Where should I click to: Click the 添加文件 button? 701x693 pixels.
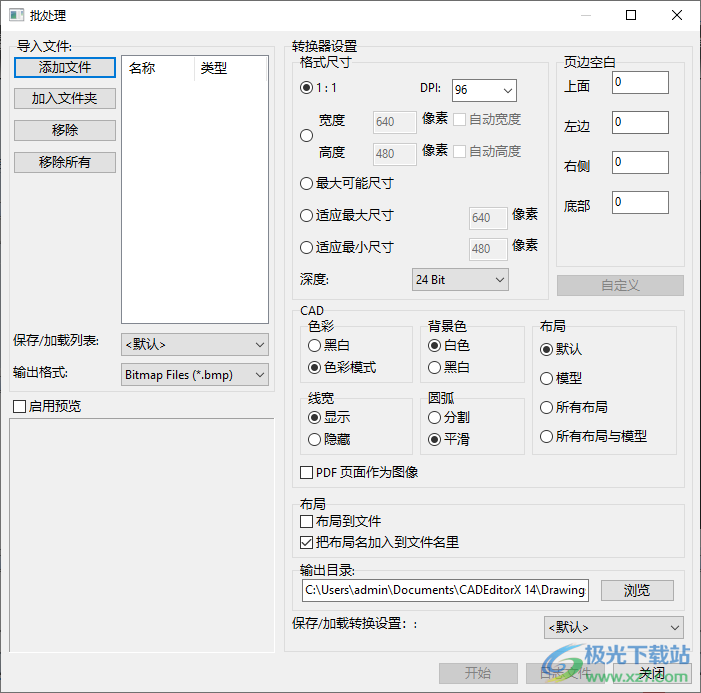tap(65, 68)
